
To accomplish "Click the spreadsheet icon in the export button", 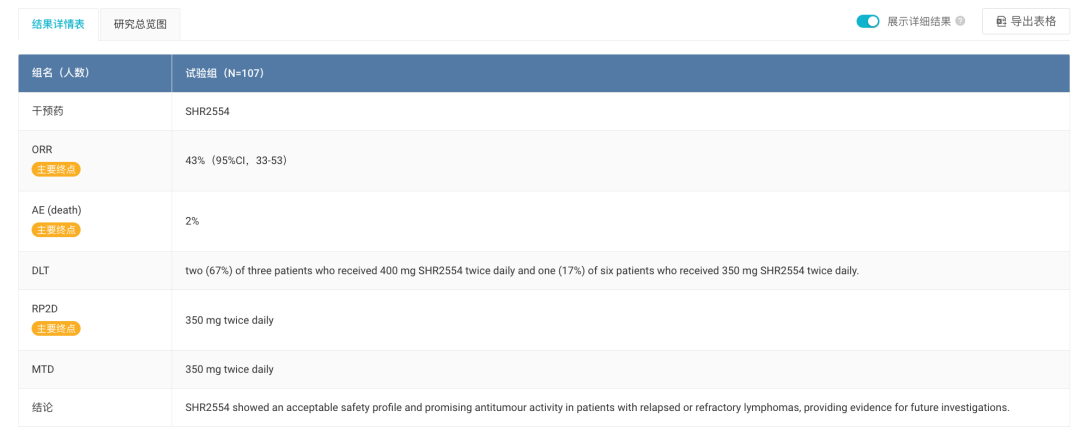I will click(1001, 22).
